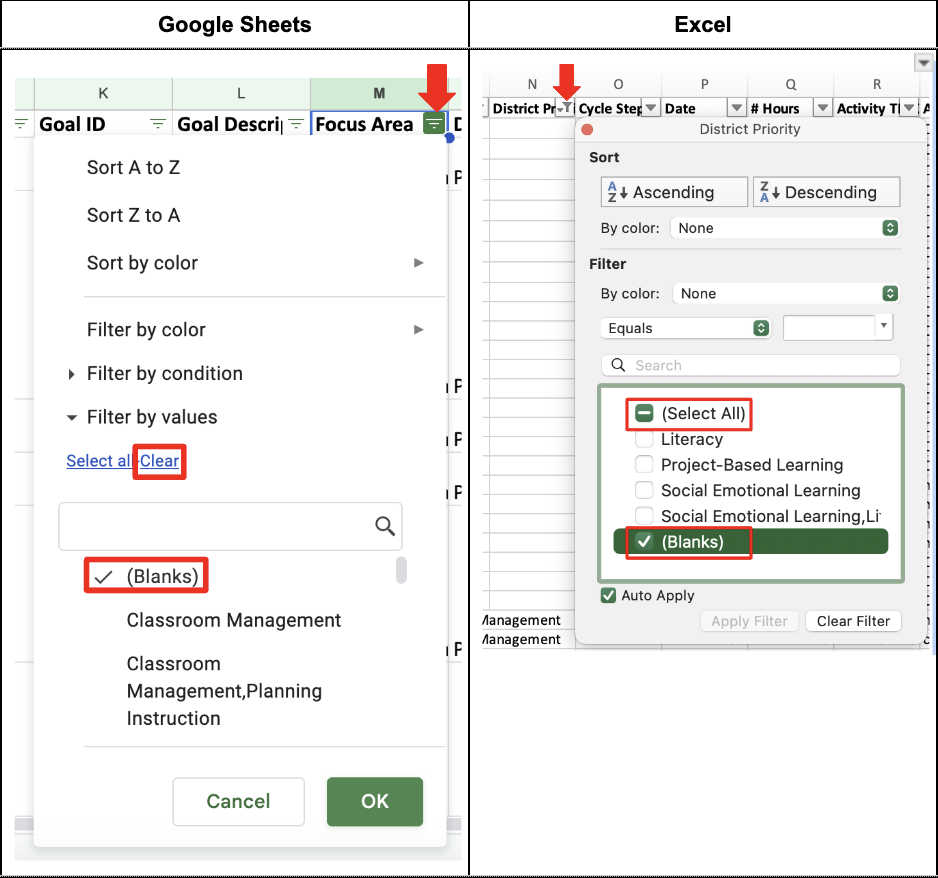Screen dimensions: 938x878
Task: Select the Goal ID header cell
Action: (103, 124)
